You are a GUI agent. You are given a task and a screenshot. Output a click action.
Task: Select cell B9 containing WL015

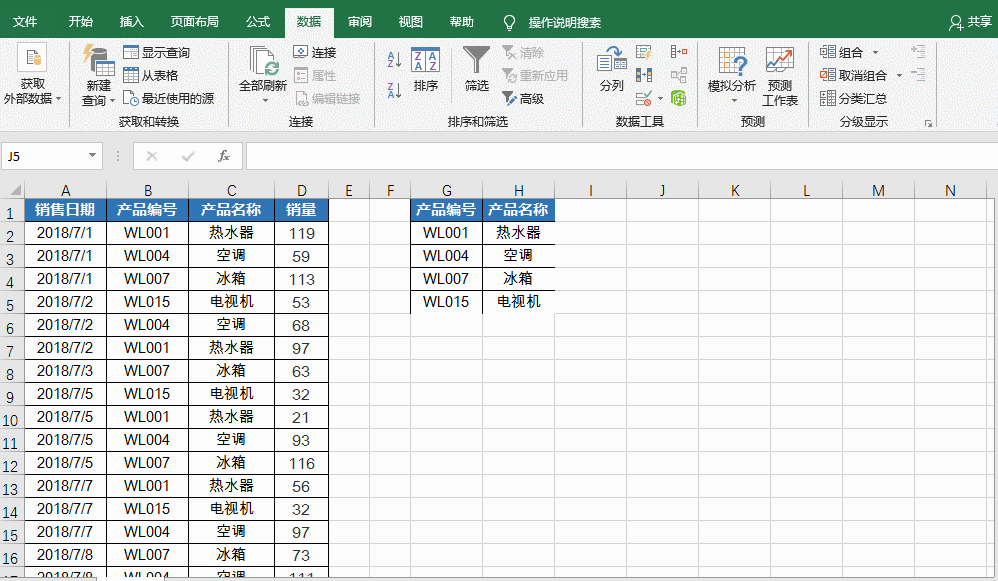coord(148,393)
